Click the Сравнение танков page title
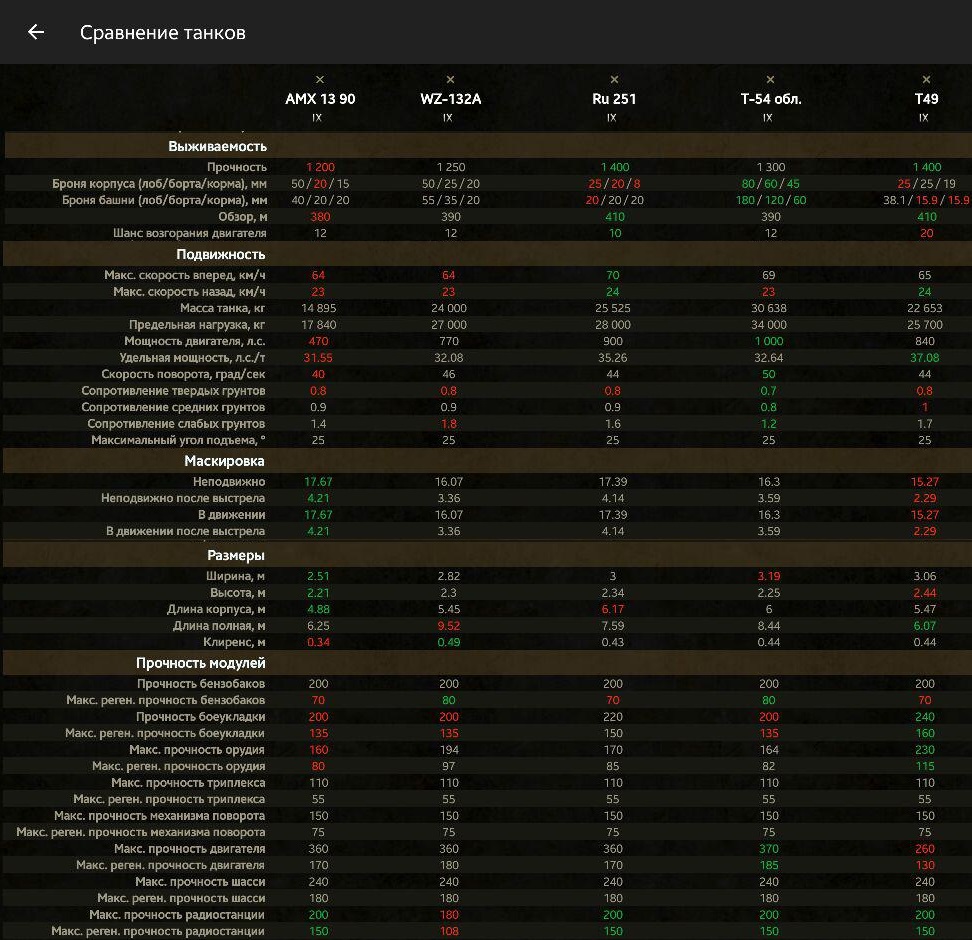 pos(163,32)
